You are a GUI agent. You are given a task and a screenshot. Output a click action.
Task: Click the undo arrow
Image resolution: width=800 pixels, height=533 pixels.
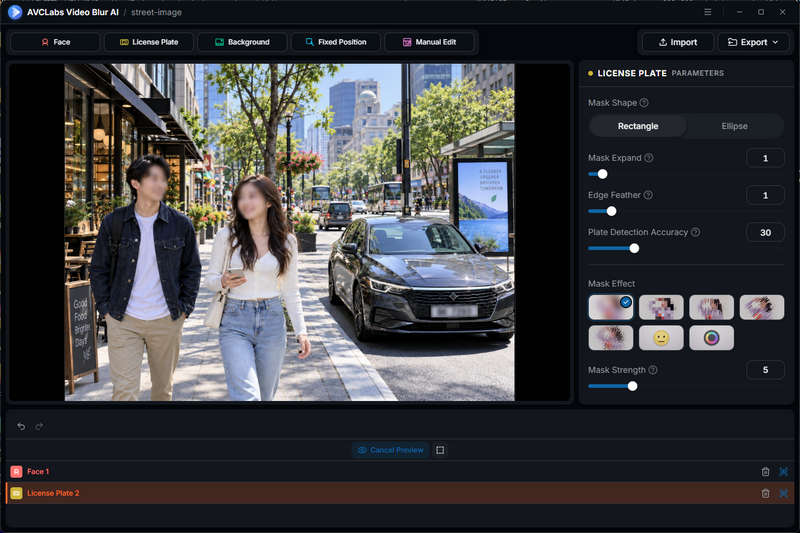21,426
